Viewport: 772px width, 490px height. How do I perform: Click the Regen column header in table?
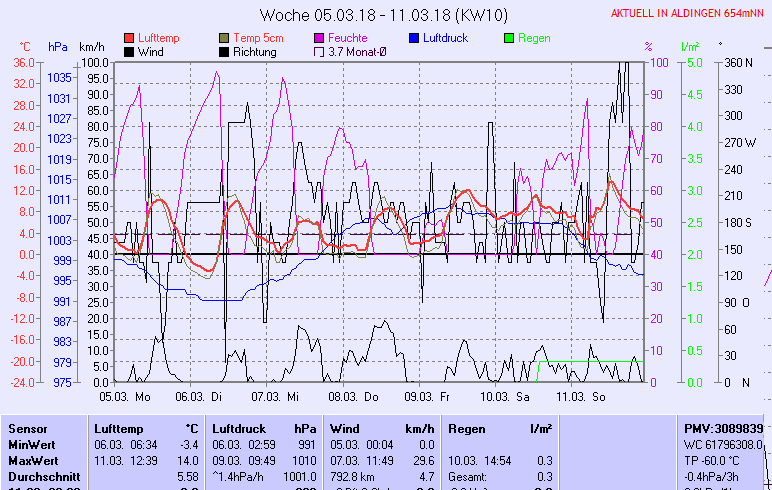click(468, 428)
